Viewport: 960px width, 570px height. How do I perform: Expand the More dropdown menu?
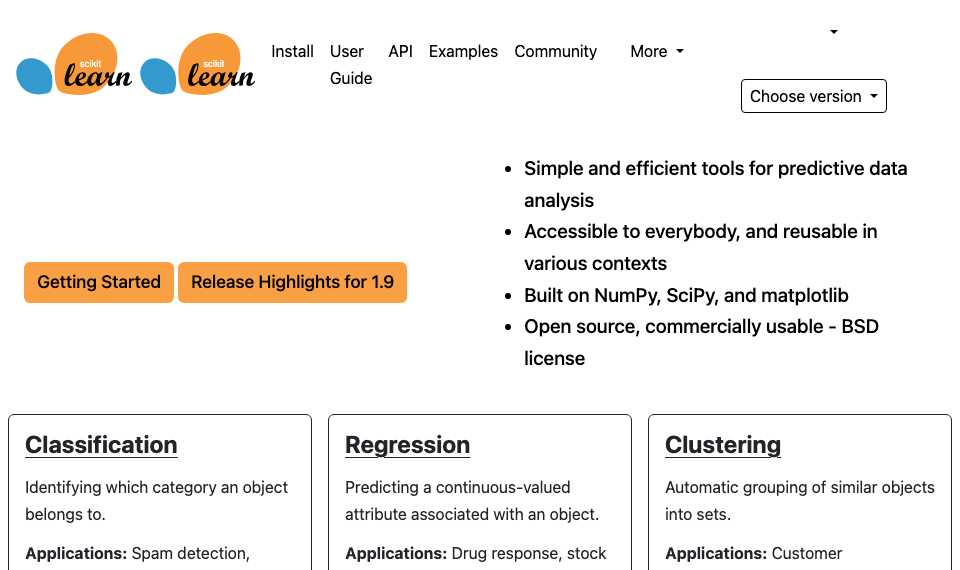[x=657, y=51]
